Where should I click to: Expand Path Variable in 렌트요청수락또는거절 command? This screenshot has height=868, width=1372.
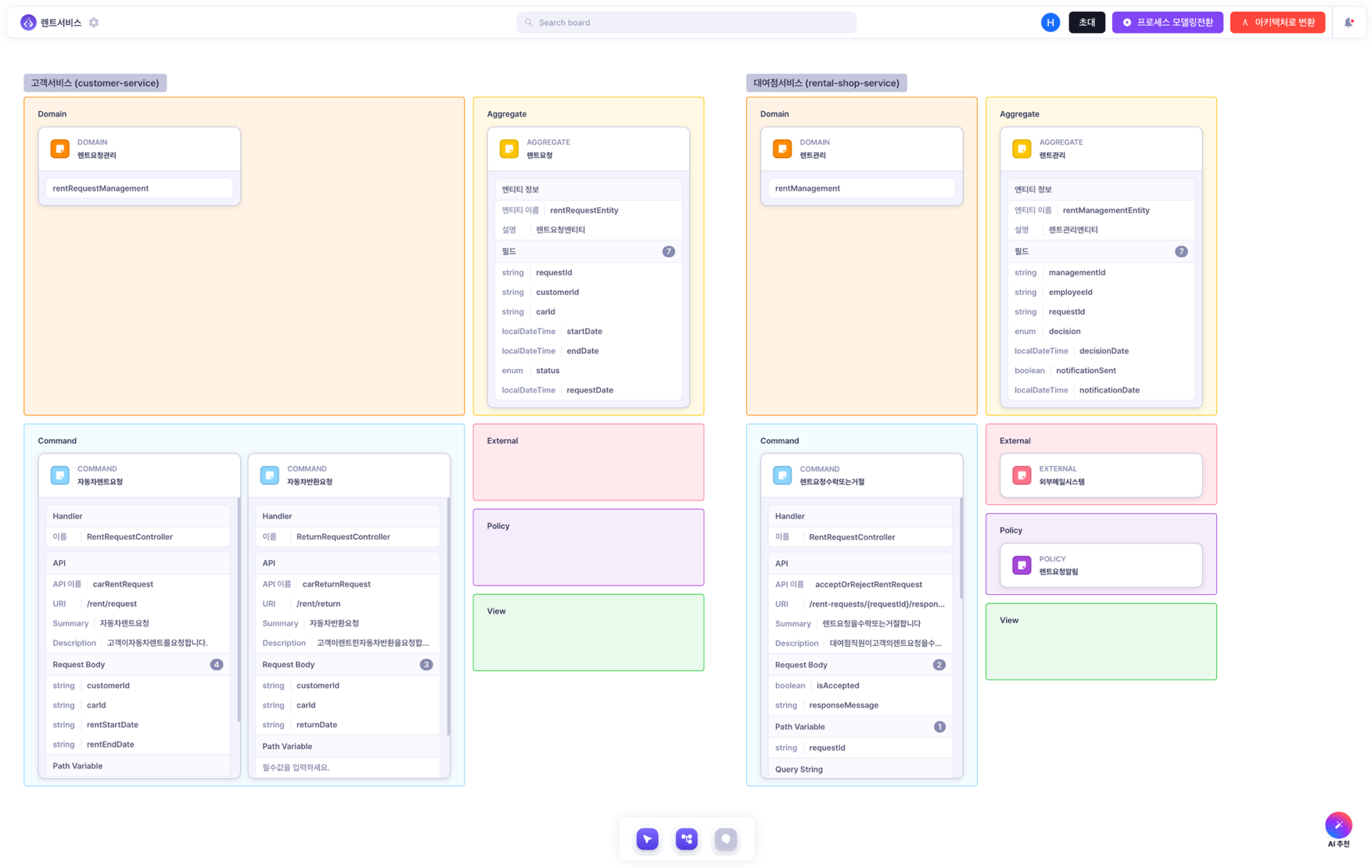coord(860,727)
